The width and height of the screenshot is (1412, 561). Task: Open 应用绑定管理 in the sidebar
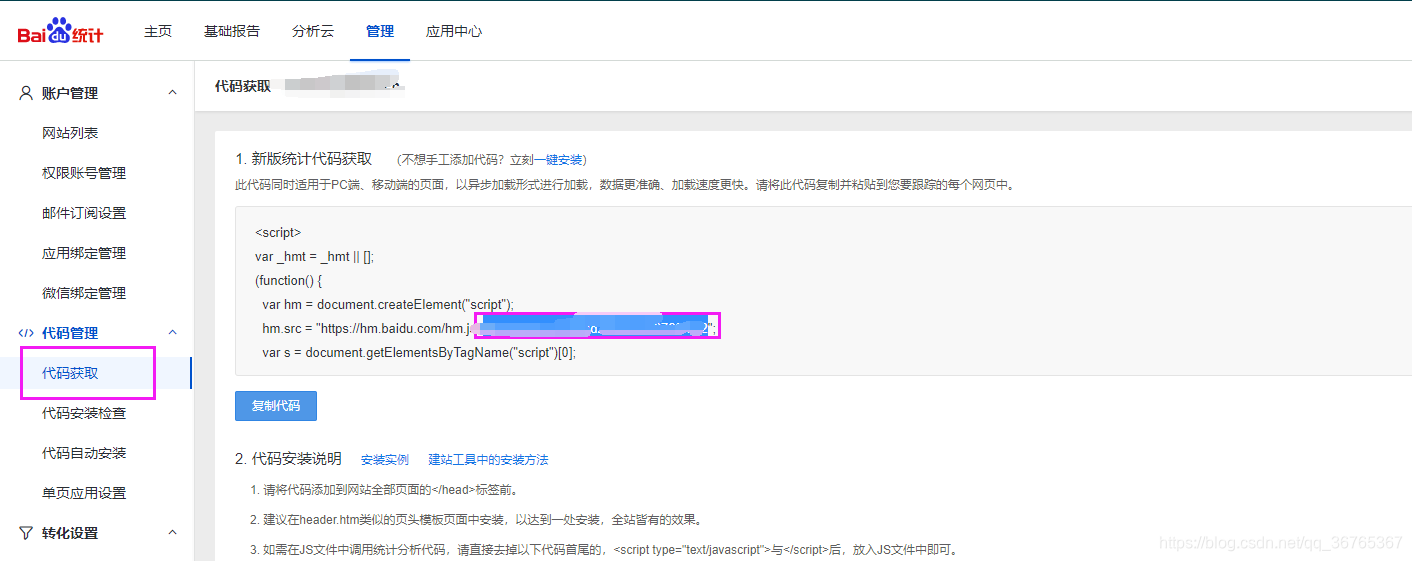(84, 253)
